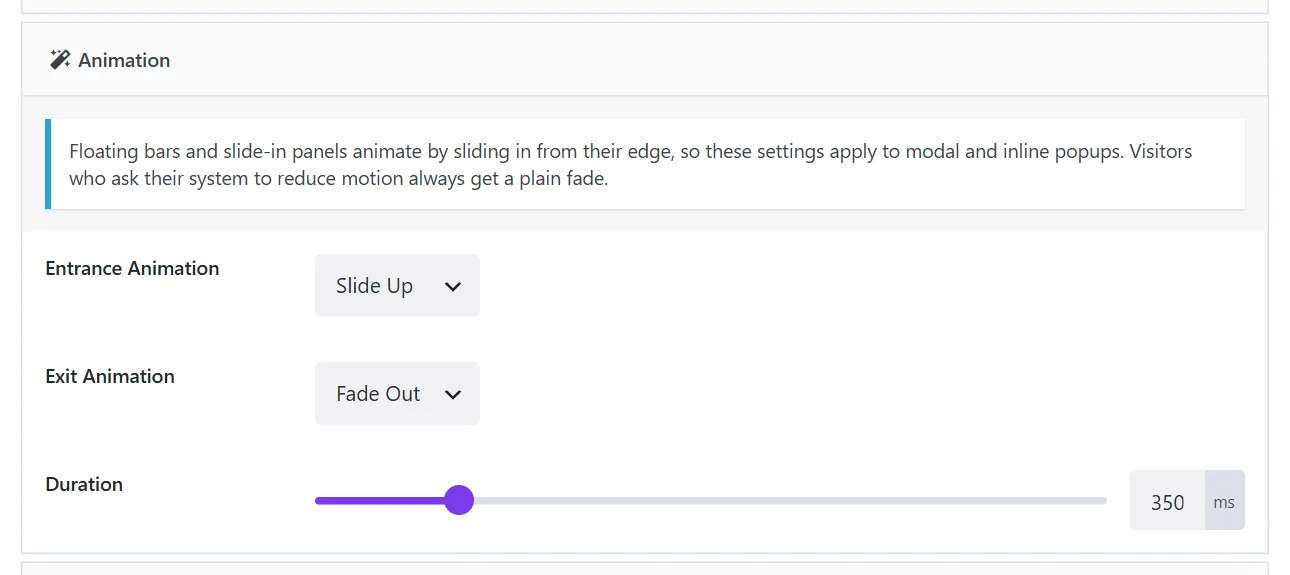Click the ms unit suffix label

1224,501
